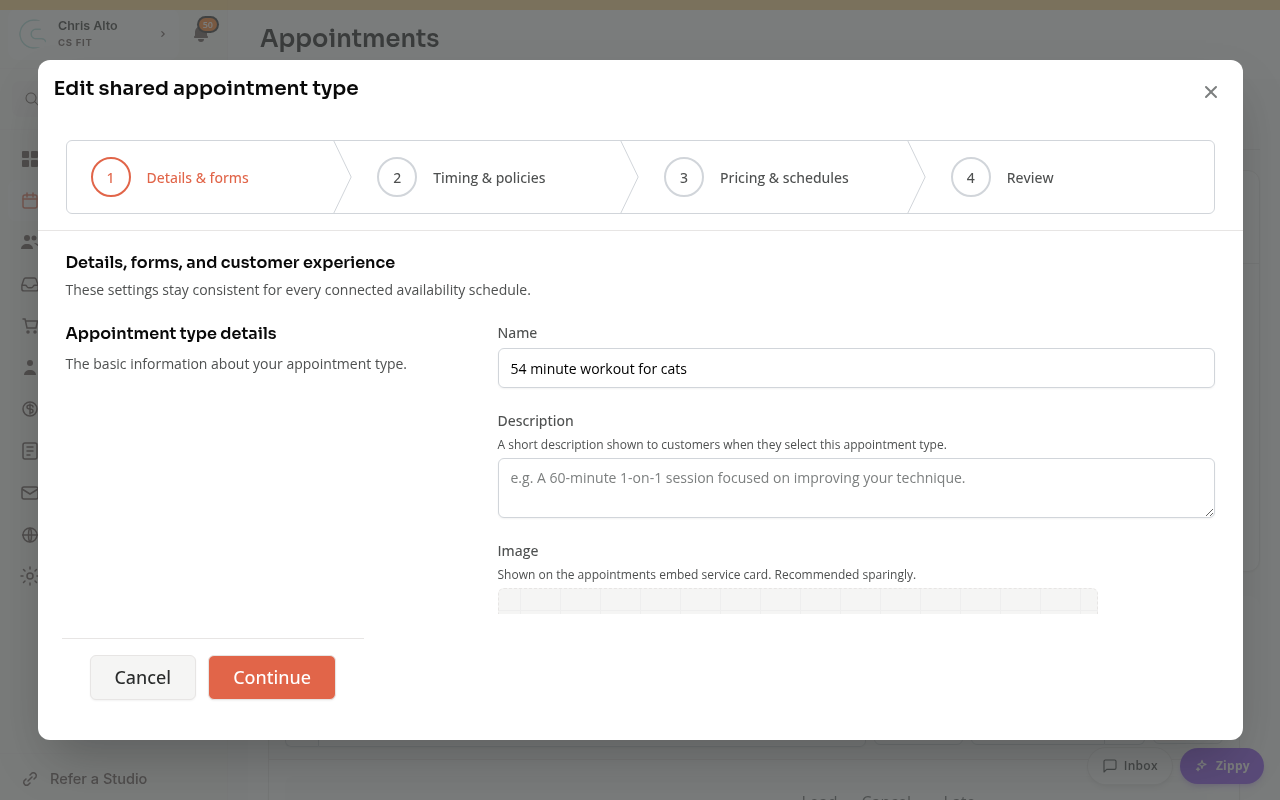
Task: Click the search magnifier icon in sidebar
Action: pyautogui.click(x=31, y=99)
